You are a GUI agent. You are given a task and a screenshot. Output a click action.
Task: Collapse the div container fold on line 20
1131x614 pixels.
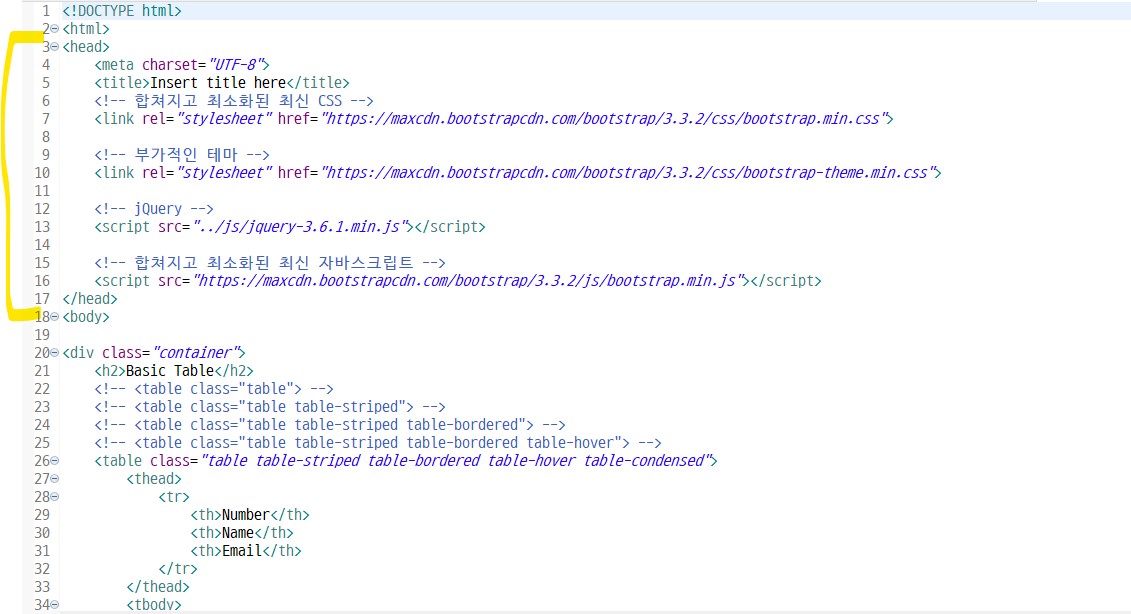(55, 353)
